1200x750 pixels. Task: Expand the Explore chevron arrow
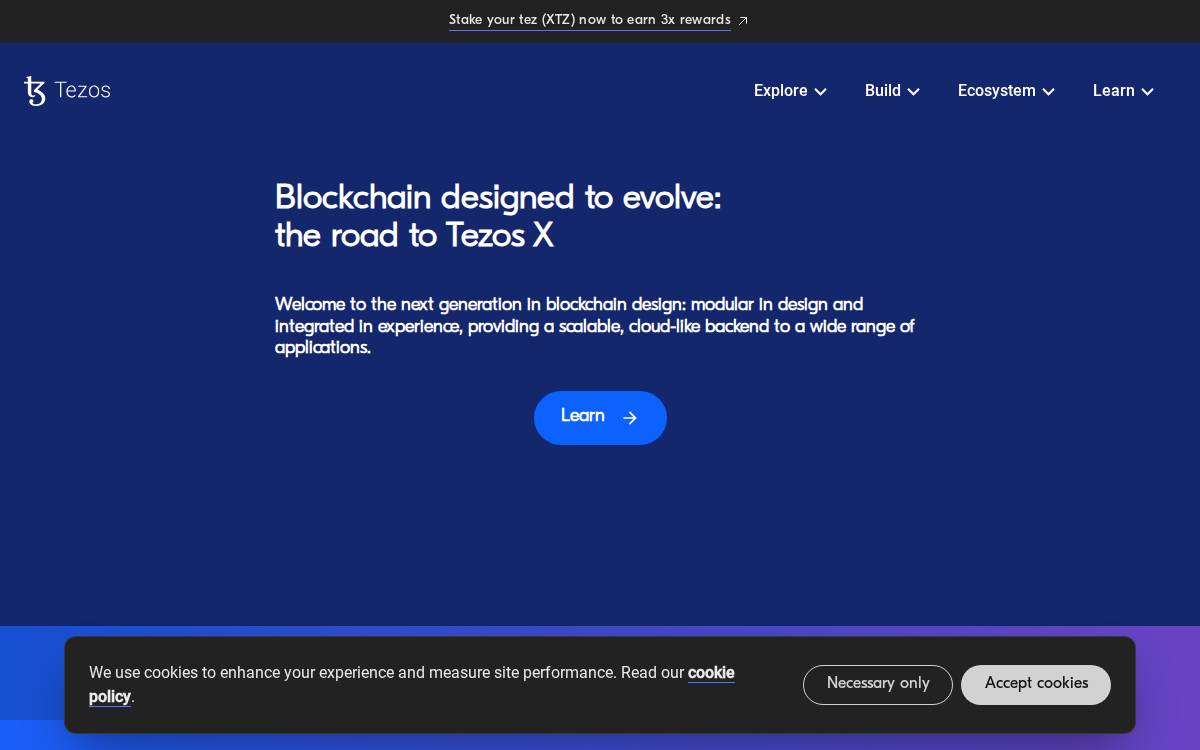coord(820,92)
